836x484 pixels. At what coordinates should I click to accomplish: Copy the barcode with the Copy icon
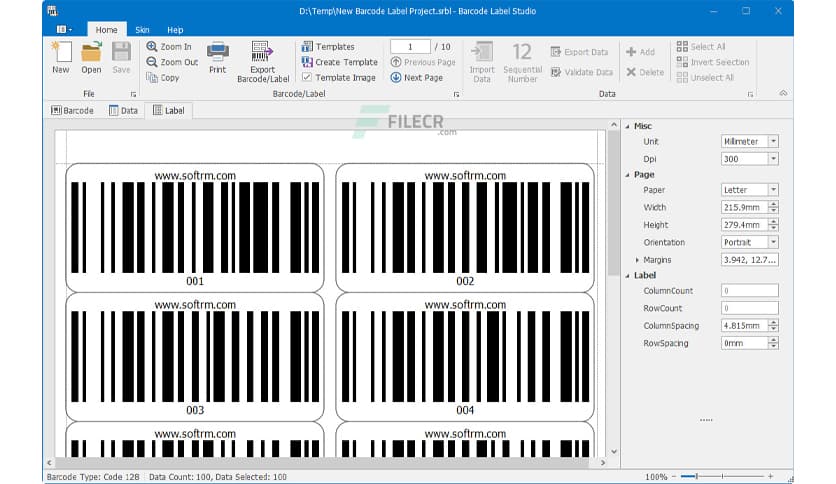tap(163, 78)
